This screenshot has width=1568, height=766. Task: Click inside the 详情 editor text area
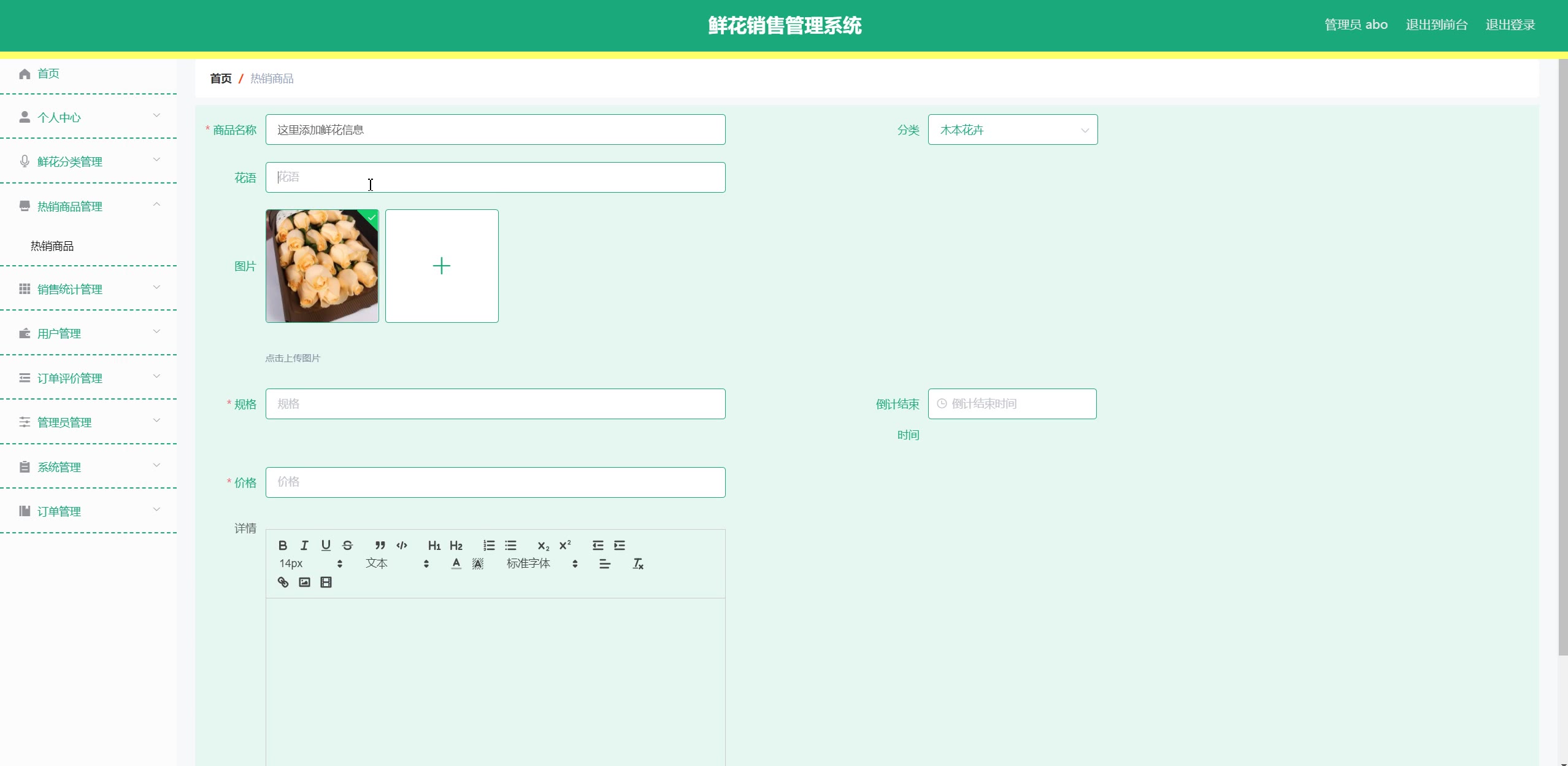tap(496, 681)
